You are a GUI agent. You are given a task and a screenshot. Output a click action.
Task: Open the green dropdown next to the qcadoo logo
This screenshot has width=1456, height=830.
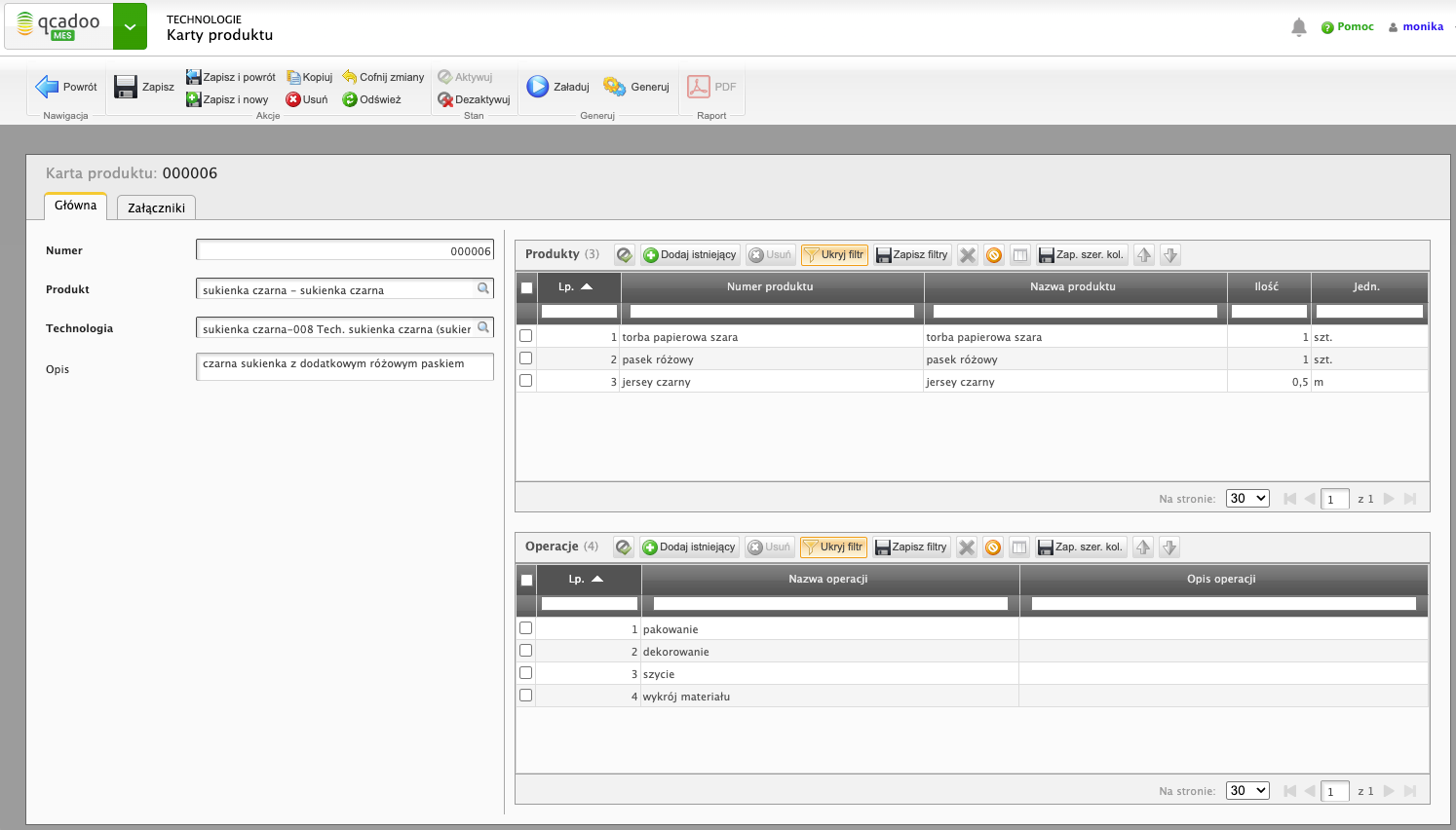tap(130, 26)
